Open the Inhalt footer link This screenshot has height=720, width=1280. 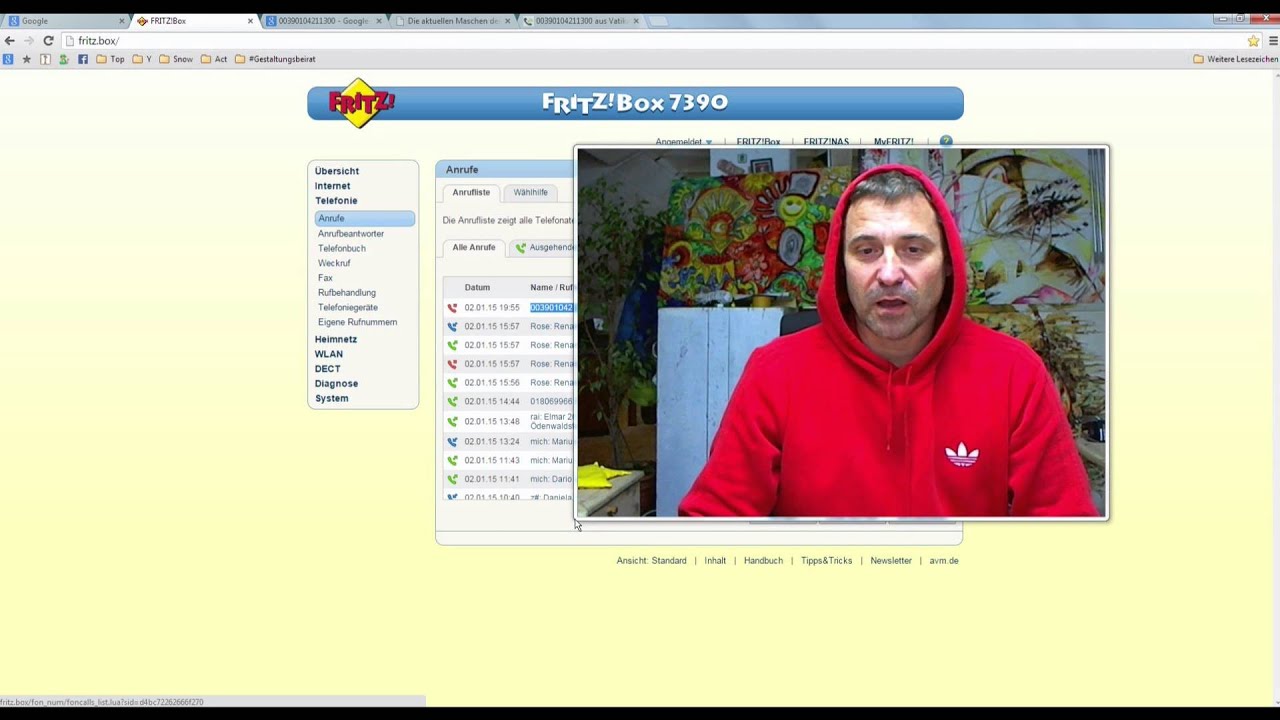(715, 561)
